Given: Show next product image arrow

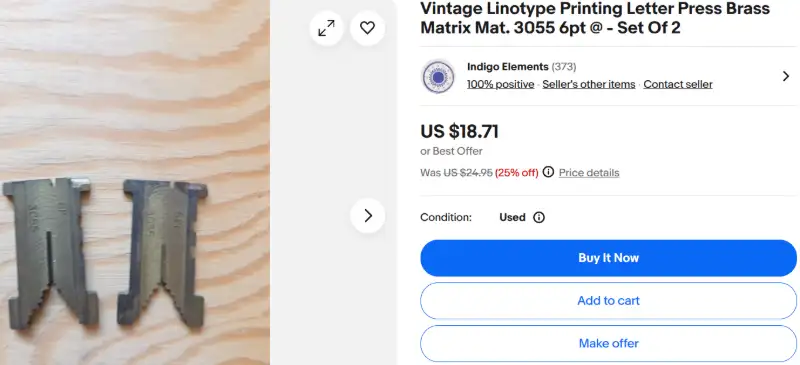Looking at the screenshot, I should click(x=367, y=215).
